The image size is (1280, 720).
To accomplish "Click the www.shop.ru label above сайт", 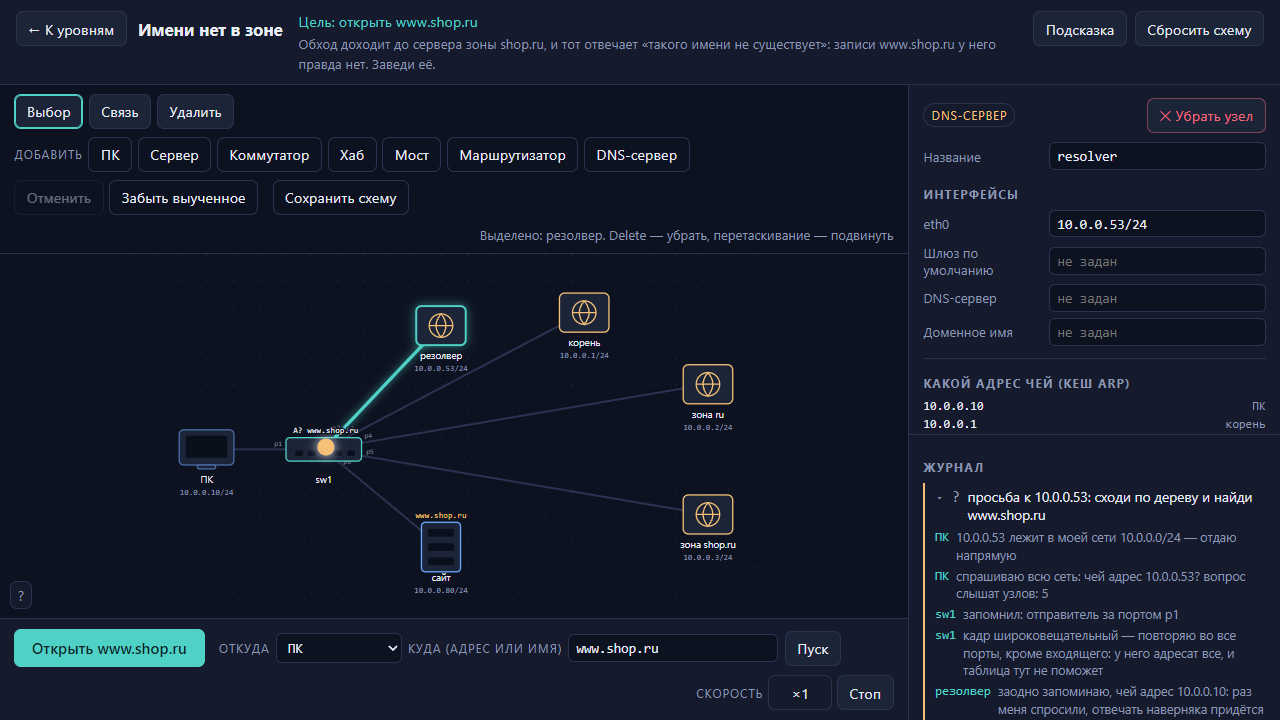I will point(441,515).
